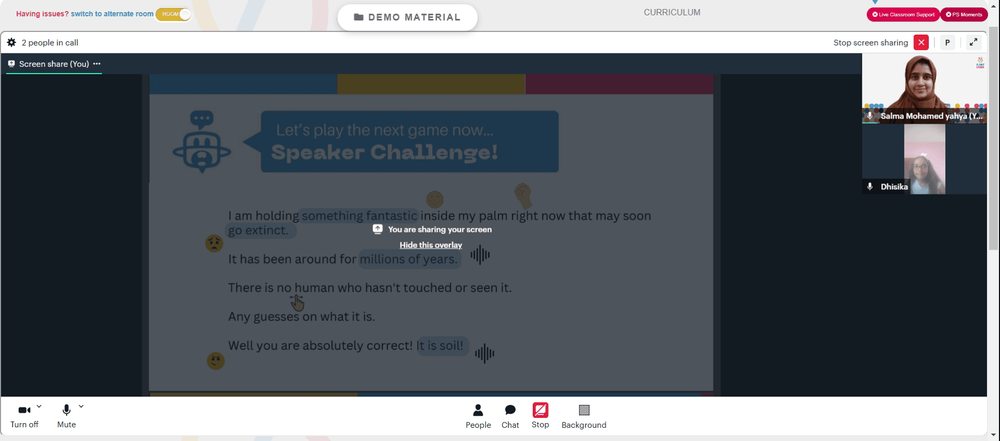Open Background effects
The image size is (1000, 441).
(584, 416)
